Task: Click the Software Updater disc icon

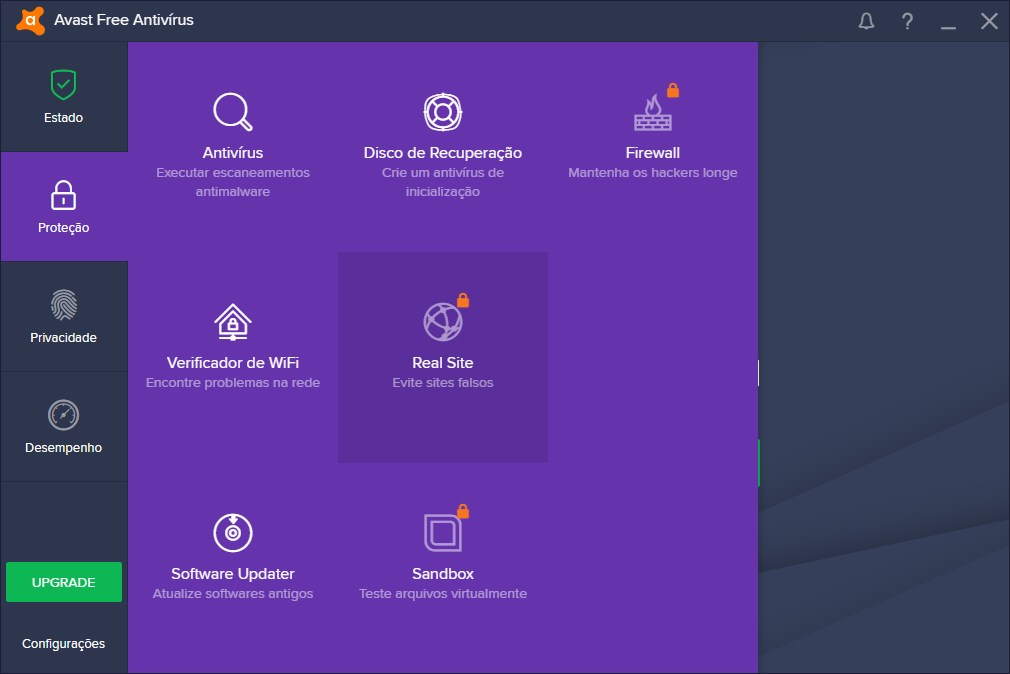Action: tap(233, 532)
